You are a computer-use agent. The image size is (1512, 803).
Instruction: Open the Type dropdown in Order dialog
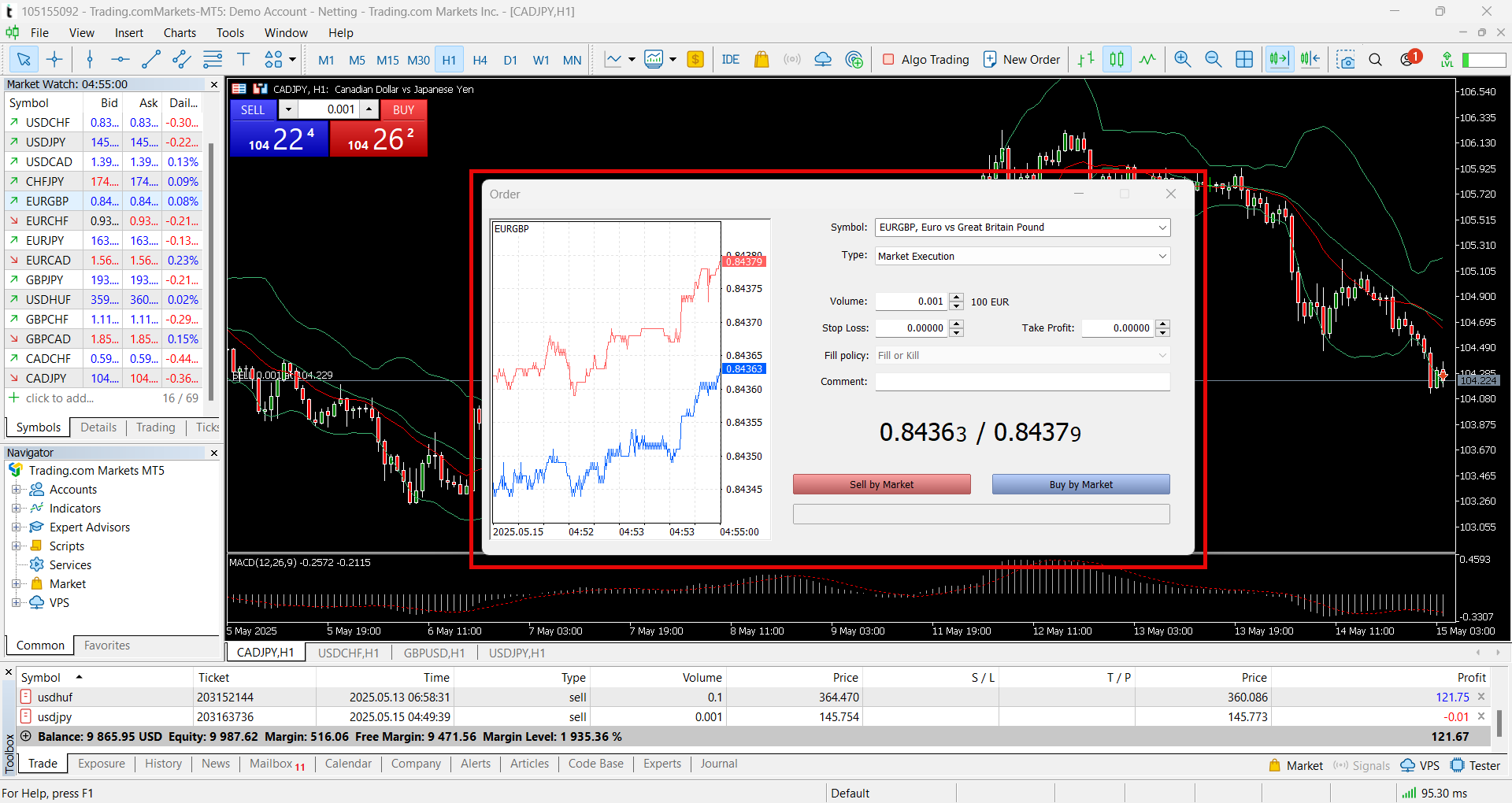click(x=1022, y=256)
